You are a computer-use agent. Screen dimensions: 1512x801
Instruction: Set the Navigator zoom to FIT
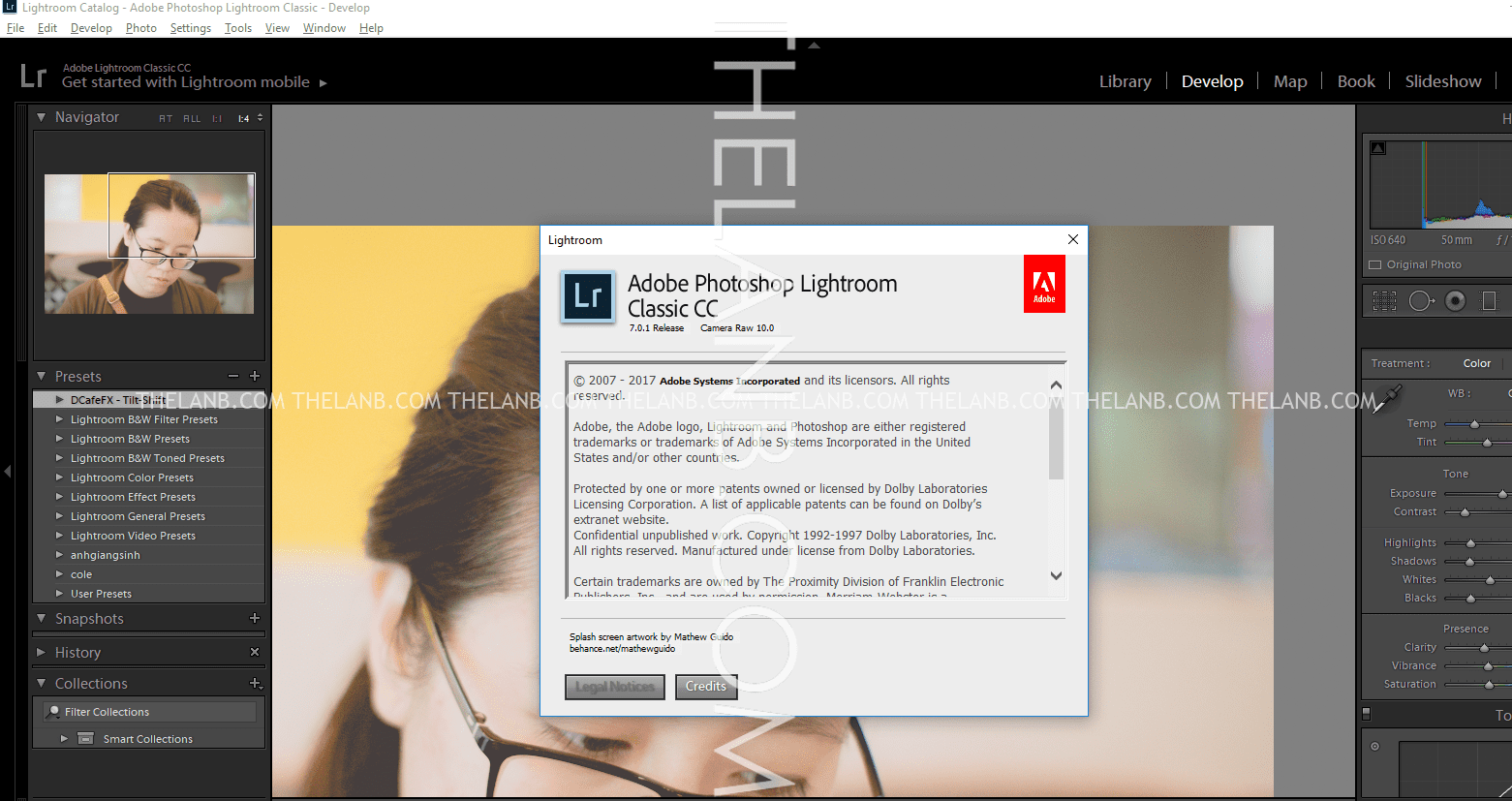166,118
